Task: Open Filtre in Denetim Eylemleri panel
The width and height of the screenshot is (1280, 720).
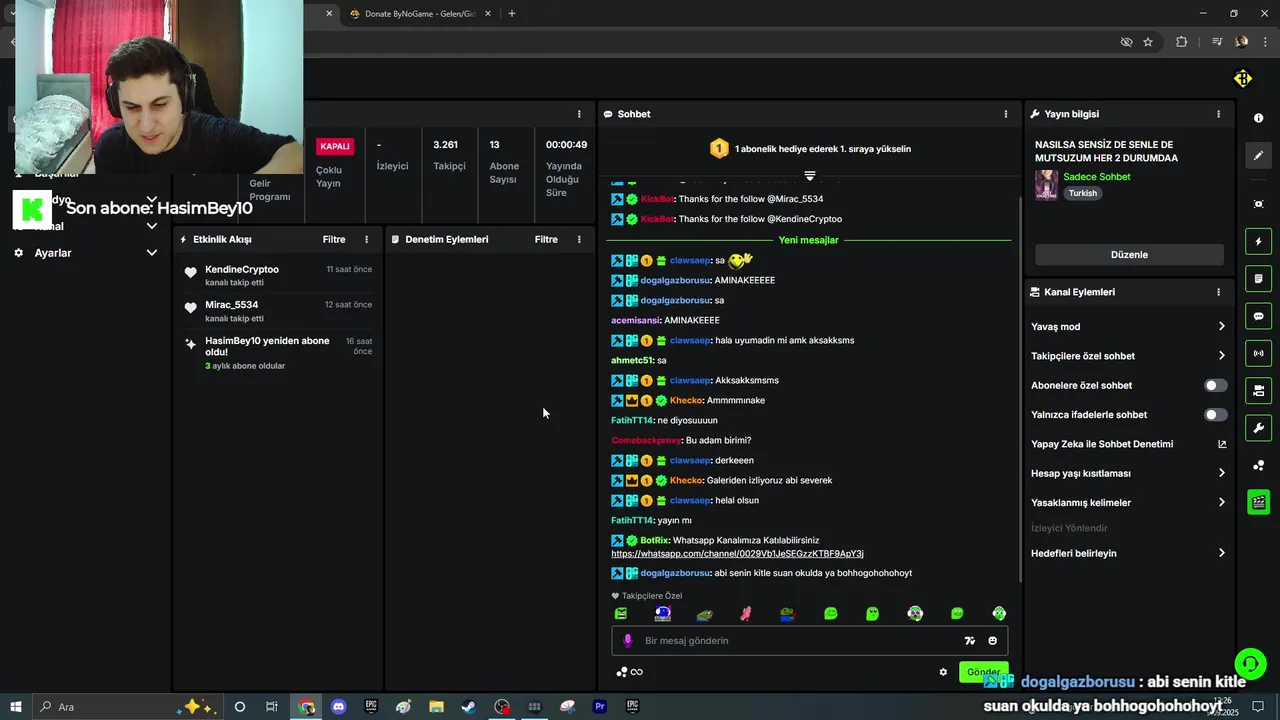Action: 546,239
